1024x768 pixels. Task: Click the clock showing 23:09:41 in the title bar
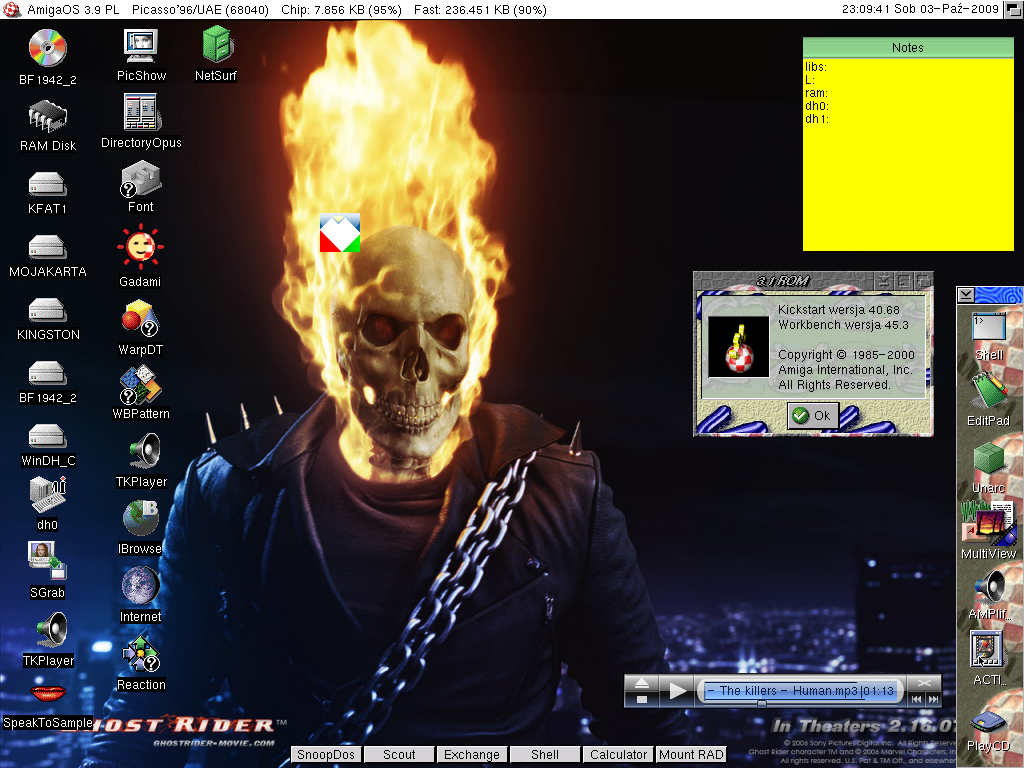click(x=865, y=9)
